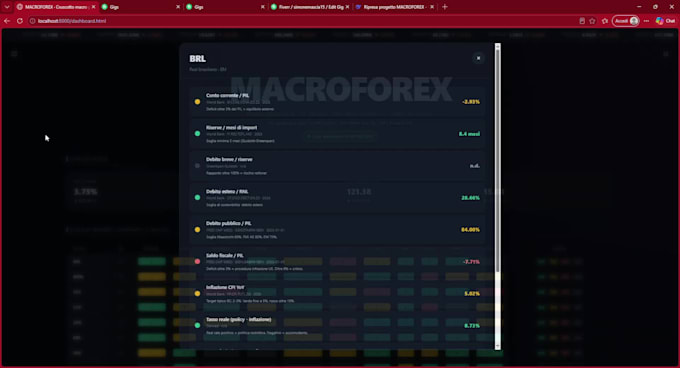Open the reading view icon in address bar

[x=582, y=21]
